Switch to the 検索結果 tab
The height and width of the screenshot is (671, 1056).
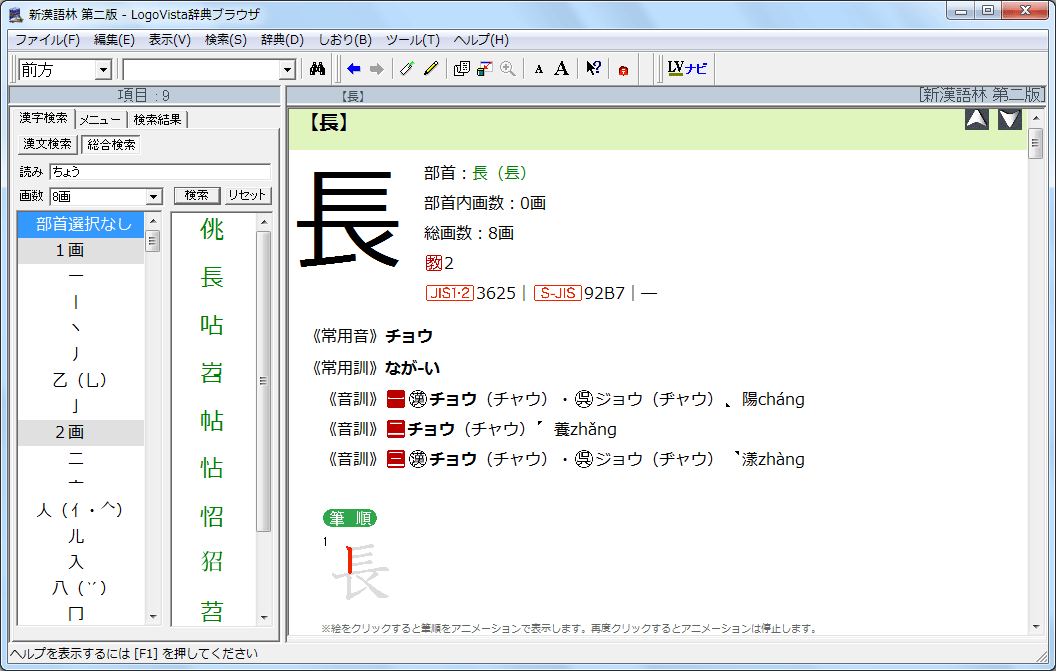point(157,120)
